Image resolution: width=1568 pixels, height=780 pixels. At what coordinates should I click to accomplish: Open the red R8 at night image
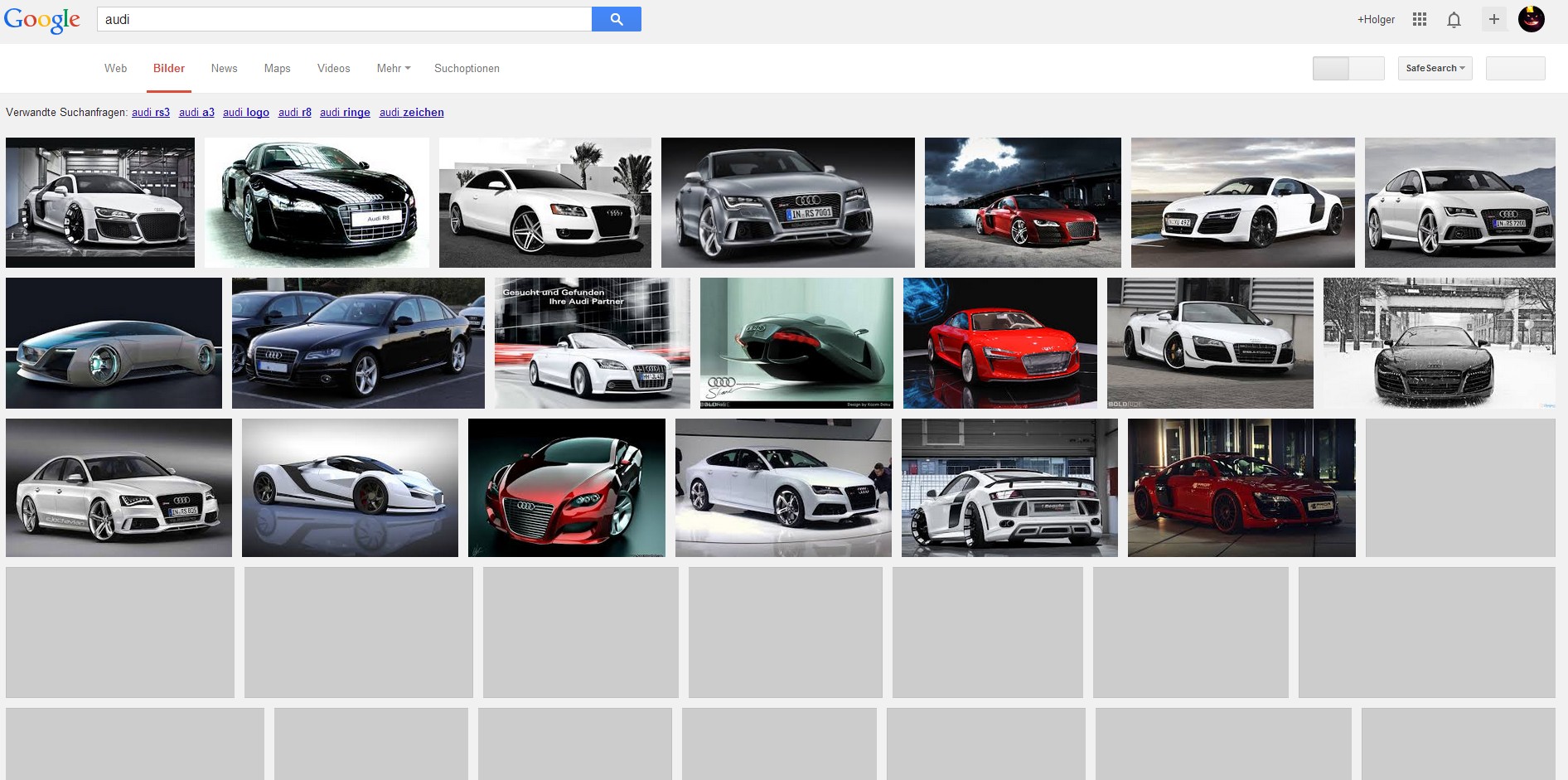pos(1241,487)
